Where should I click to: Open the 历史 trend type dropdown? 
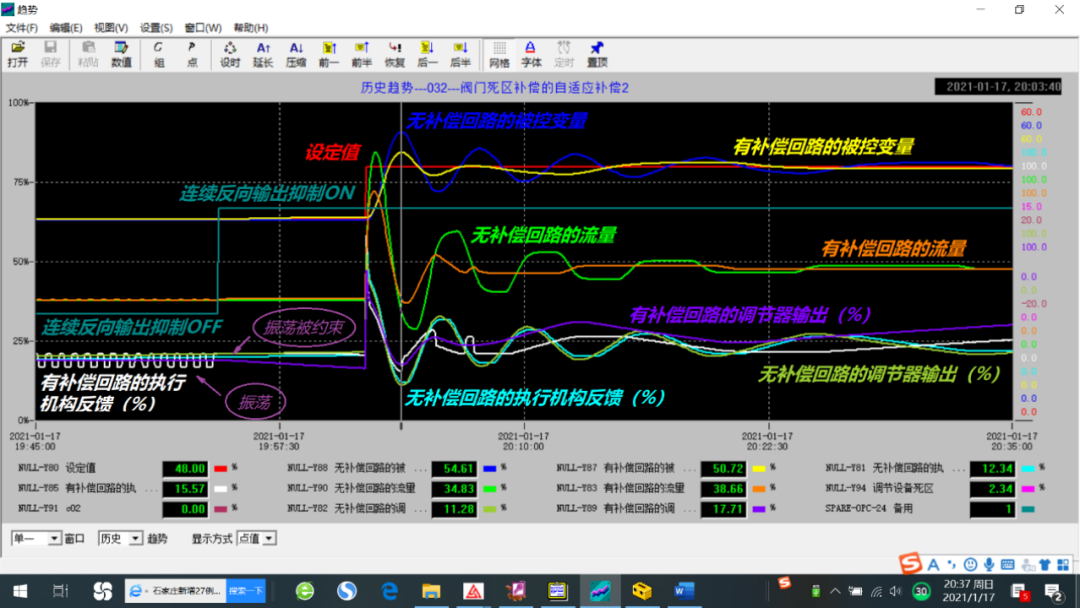(136, 539)
